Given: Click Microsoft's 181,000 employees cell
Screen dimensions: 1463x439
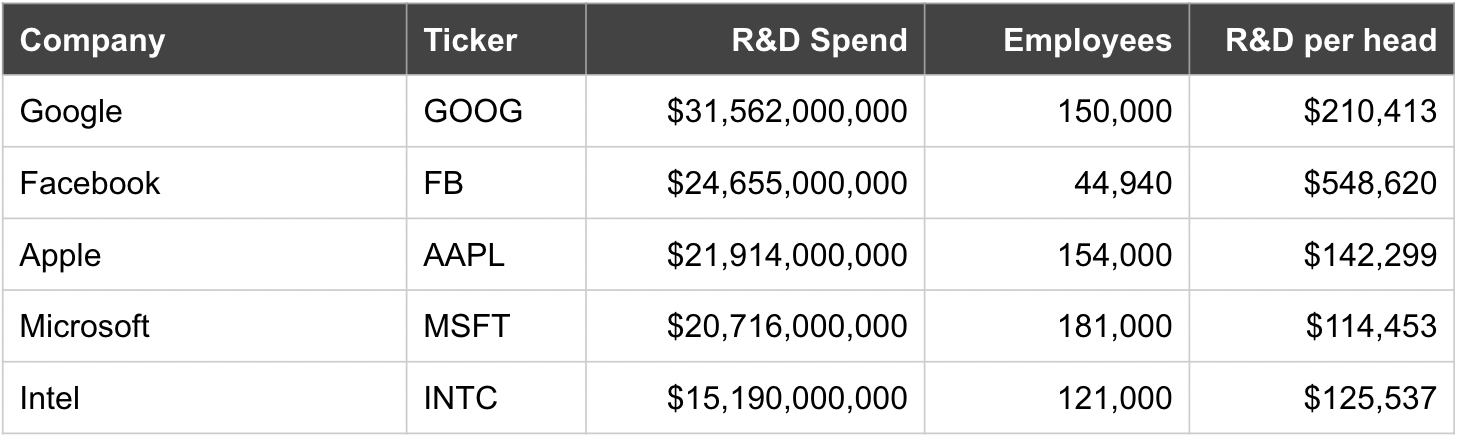Looking at the screenshot, I should pyautogui.click(x=1114, y=326).
